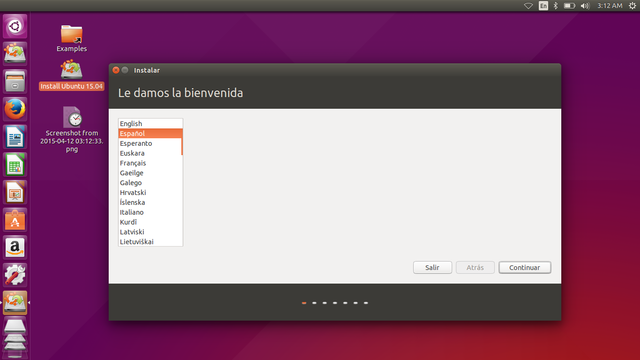The width and height of the screenshot is (640, 360).
Task: Select Lietuviškai in the language list
Action: point(150,242)
